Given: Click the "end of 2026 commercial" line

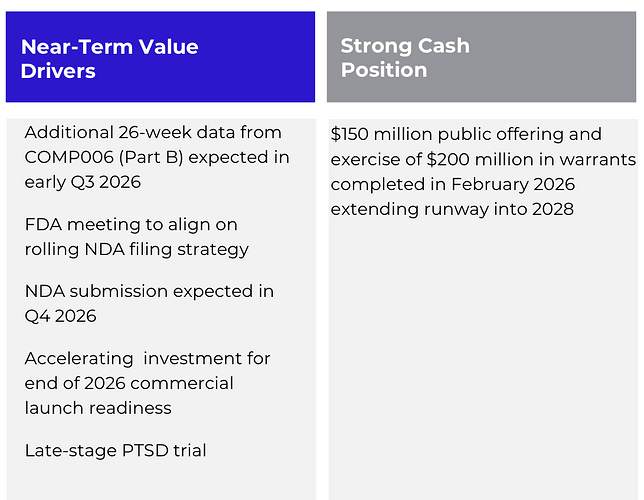Looking at the screenshot, I should [129, 383].
